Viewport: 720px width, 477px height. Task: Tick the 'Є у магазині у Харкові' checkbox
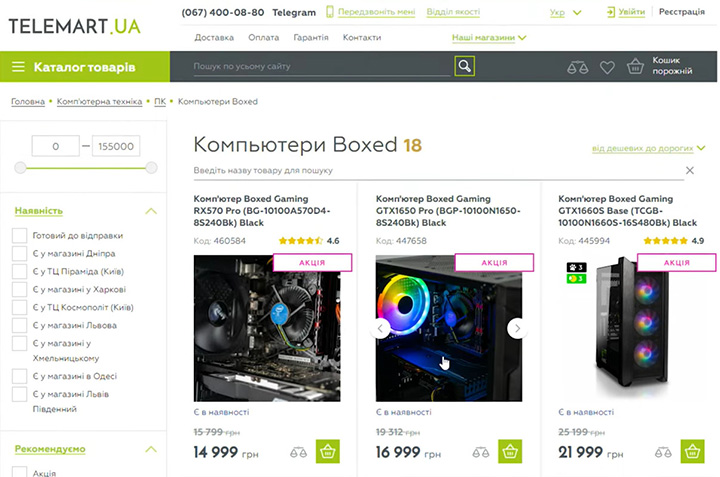(x=19, y=289)
